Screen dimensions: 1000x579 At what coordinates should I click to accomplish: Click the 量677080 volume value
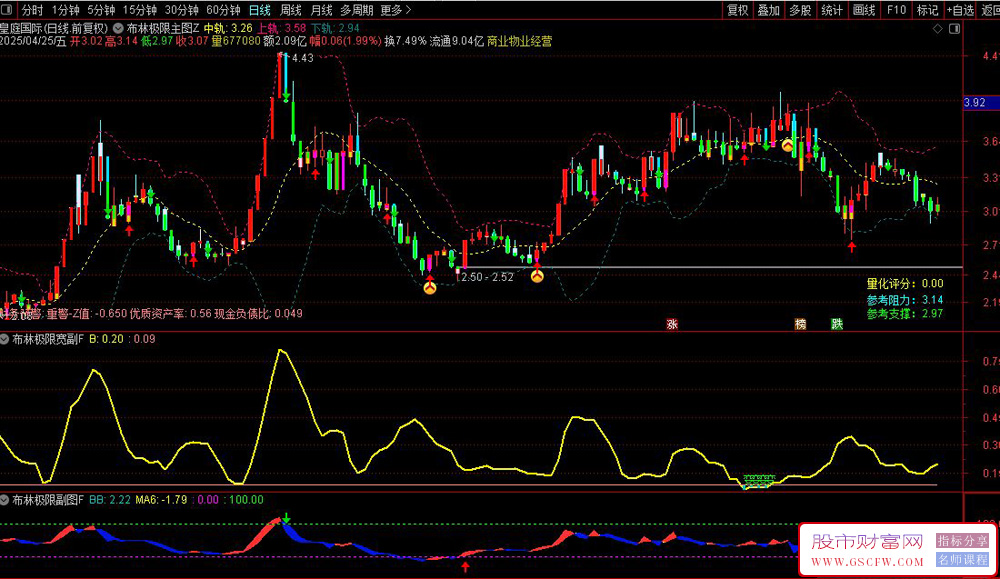pyautogui.click(x=236, y=41)
